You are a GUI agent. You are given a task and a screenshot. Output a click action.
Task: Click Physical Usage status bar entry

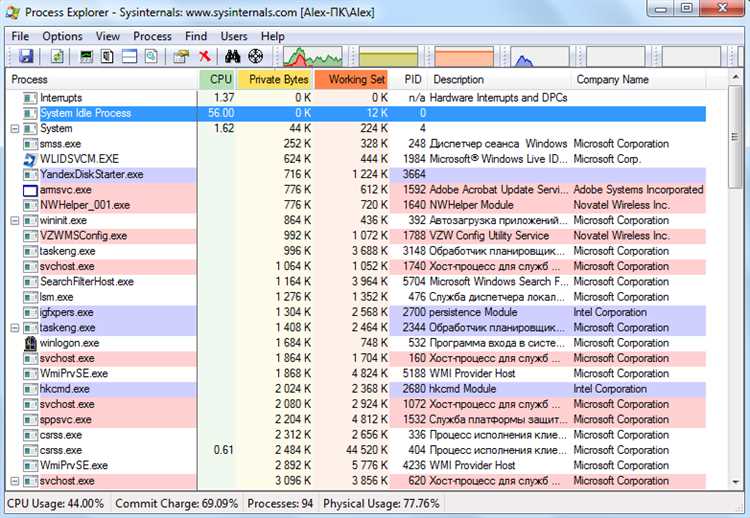(x=381, y=503)
